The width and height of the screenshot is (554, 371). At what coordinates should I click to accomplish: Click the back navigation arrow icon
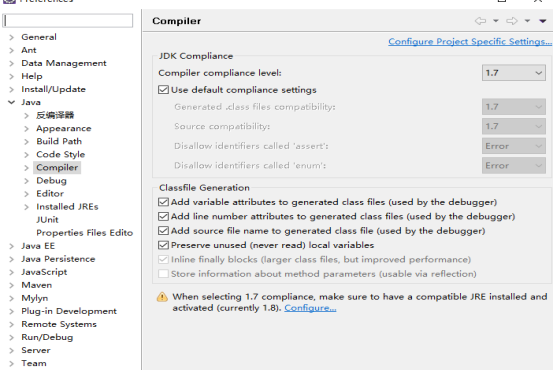[480, 21]
